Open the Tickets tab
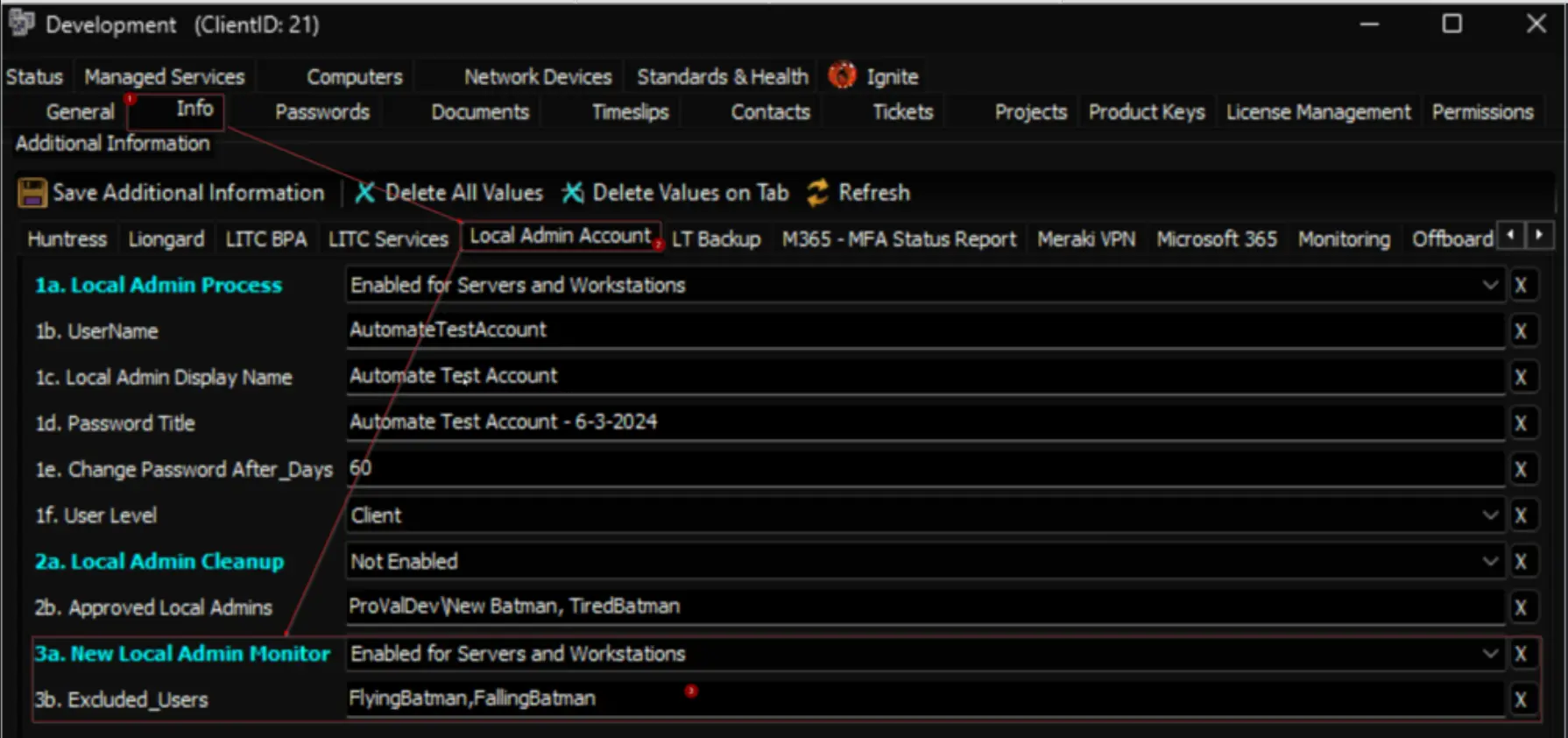Viewport: 1568px width, 738px height. 903,112
